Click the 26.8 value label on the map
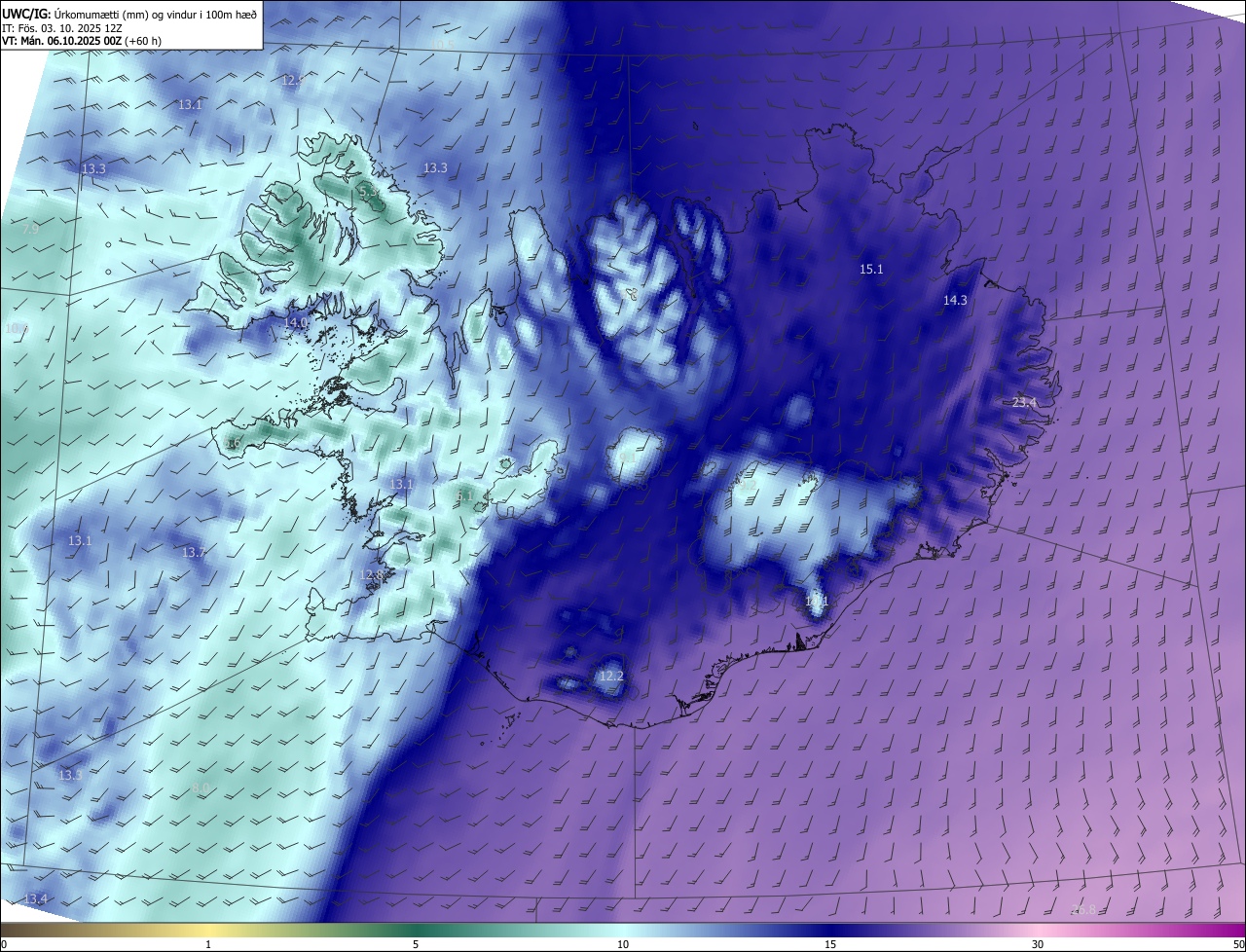Screen dimensions: 1246x952 [x=1083, y=909]
